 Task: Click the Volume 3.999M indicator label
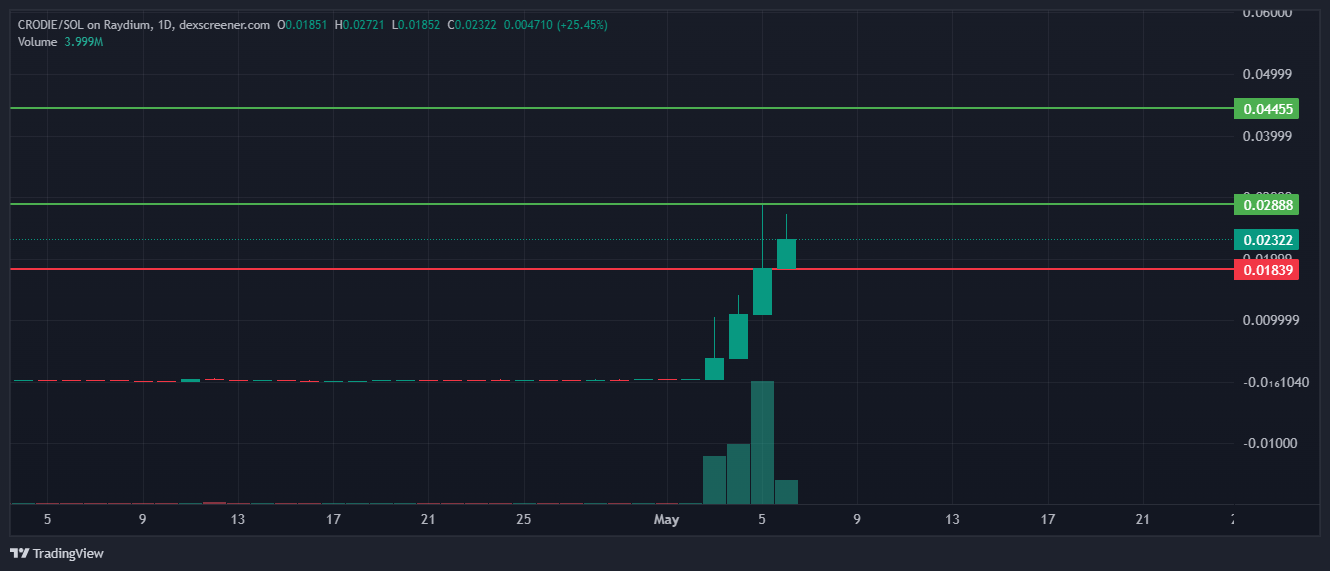(60, 42)
